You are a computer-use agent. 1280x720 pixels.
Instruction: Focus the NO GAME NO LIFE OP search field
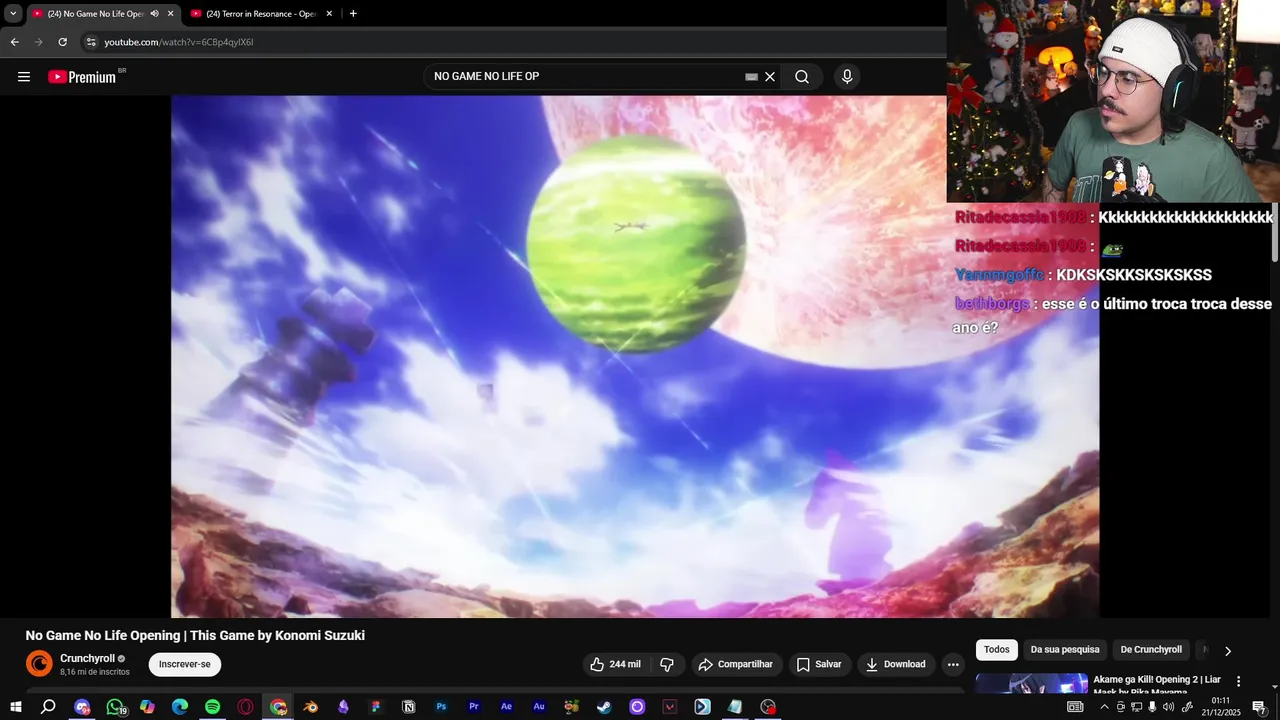coord(585,77)
